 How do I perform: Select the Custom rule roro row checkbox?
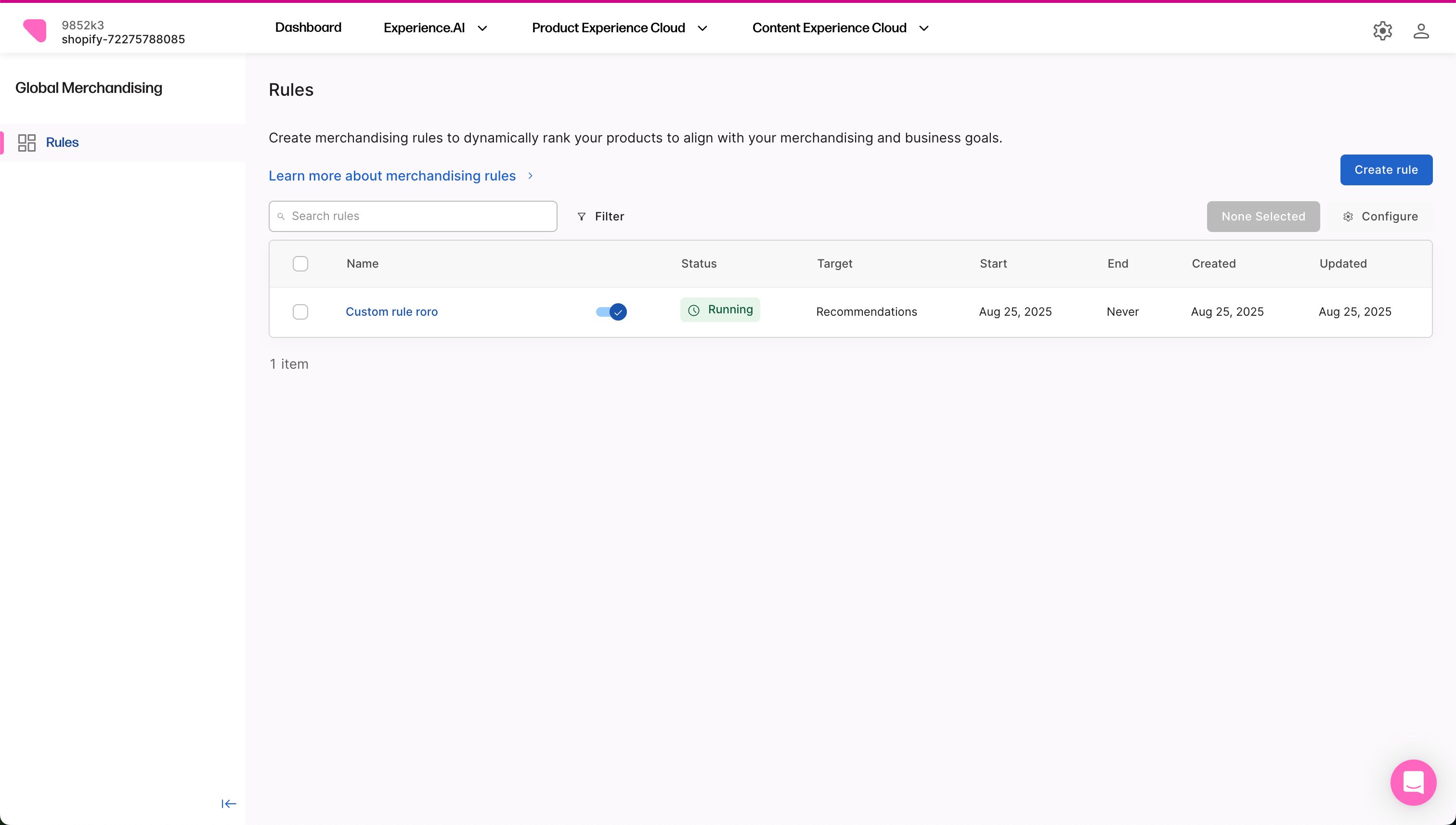[x=300, y=311]
